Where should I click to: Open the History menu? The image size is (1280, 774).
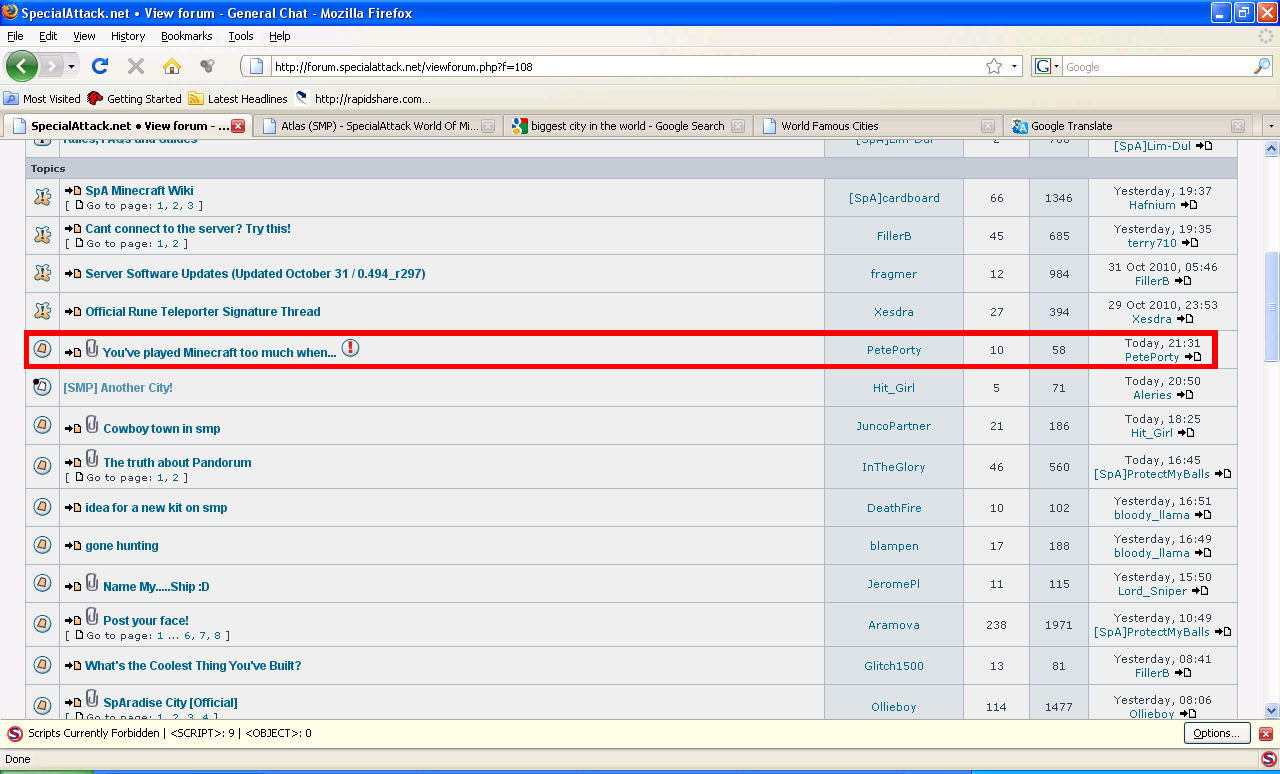[128, 36]
